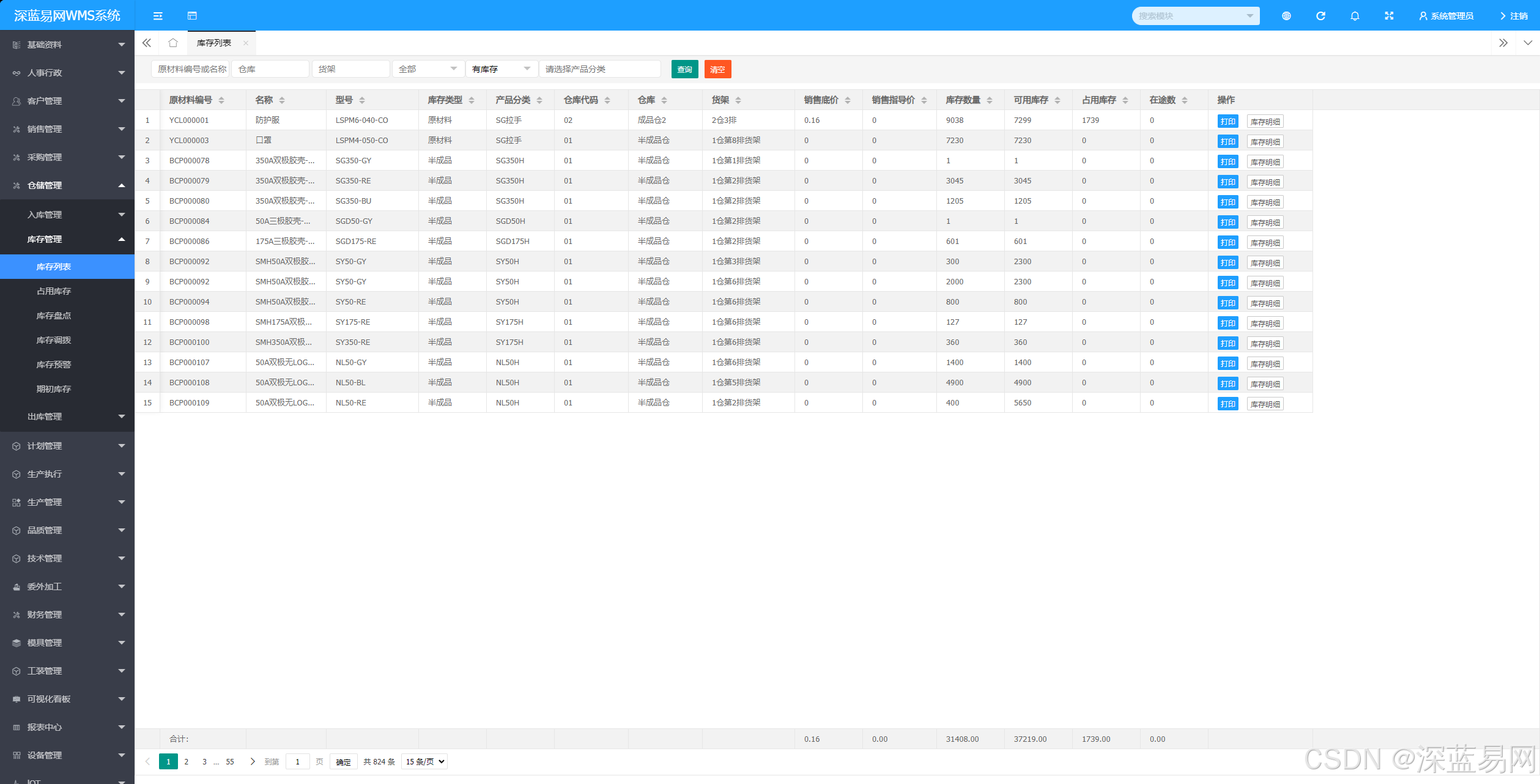This screenshot has height=784, width=1540.
Task: Sort by 原材料编号 column arrows
Action: 221,100
